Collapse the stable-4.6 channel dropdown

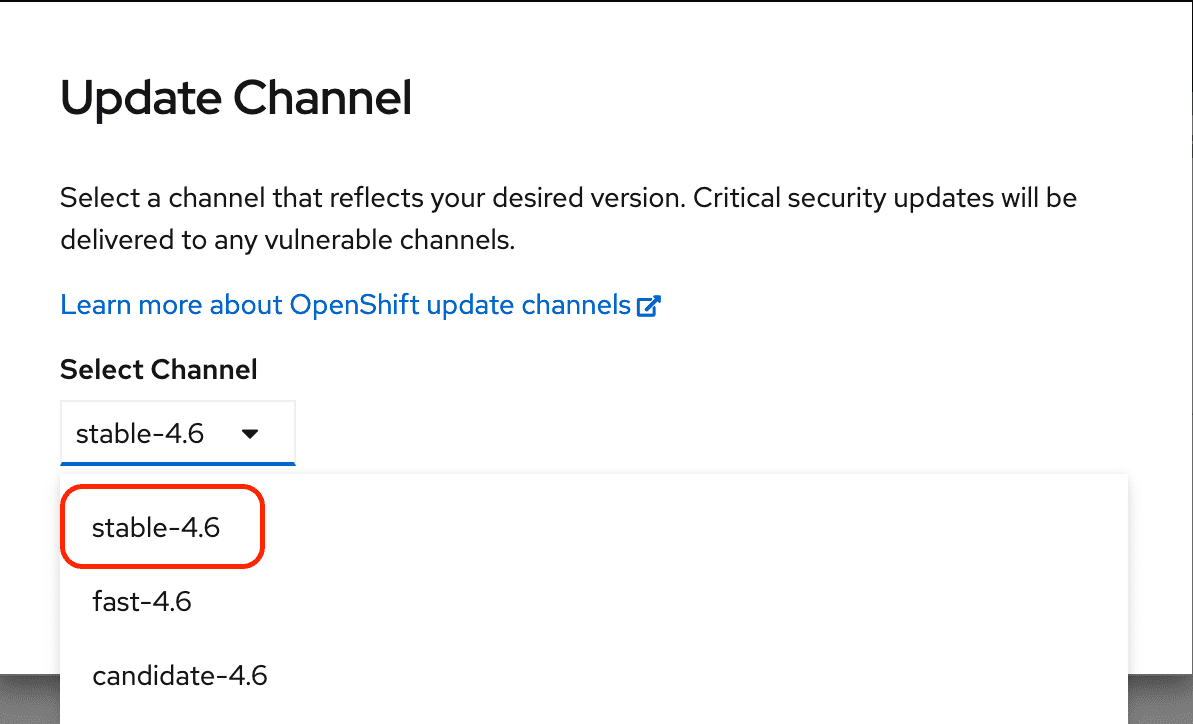pos(177,433)
